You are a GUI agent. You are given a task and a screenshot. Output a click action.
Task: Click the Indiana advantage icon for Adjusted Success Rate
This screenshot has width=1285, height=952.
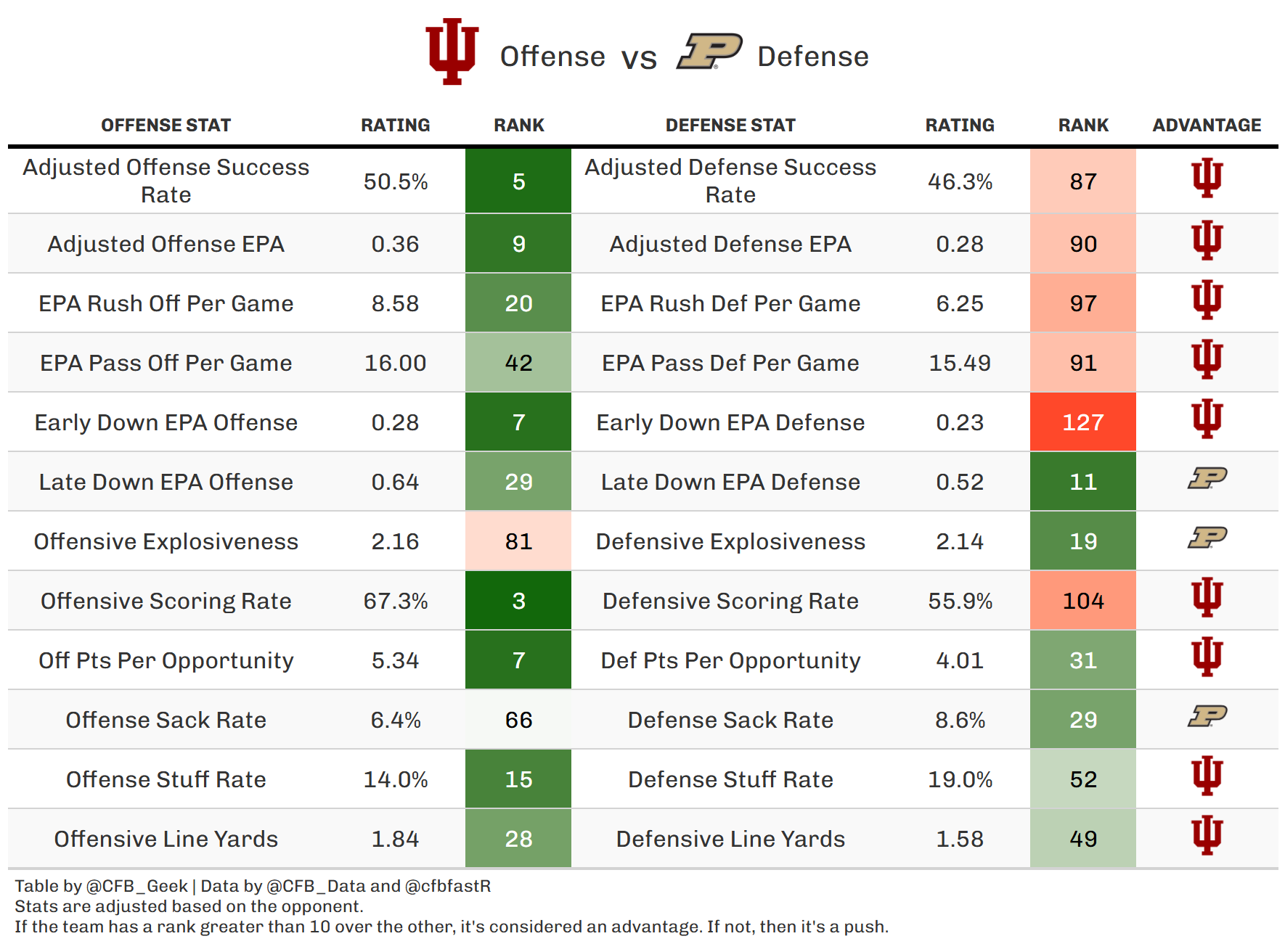(1207, 178)
